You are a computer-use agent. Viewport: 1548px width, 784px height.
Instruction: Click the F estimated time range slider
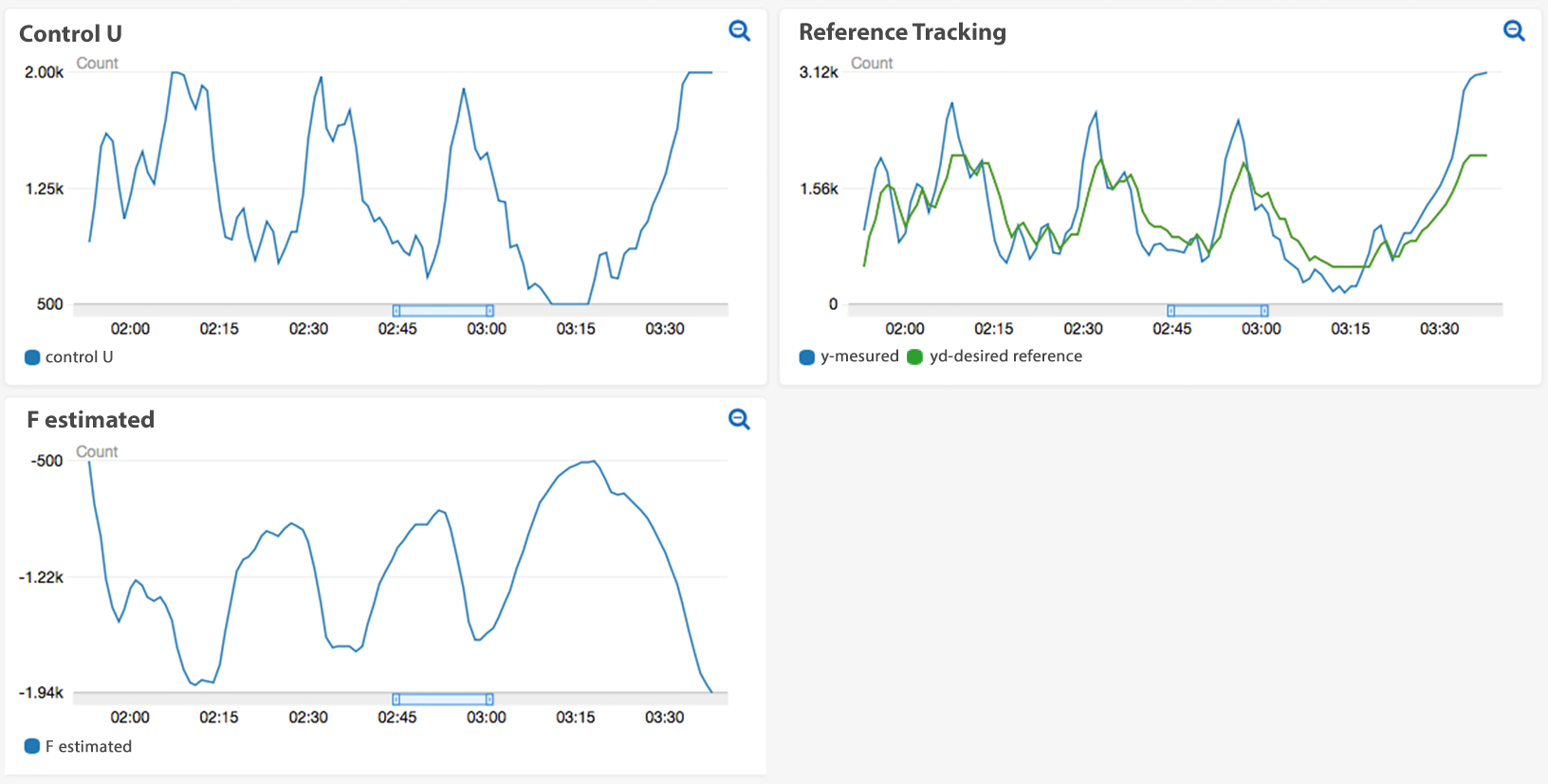[443, 699]
